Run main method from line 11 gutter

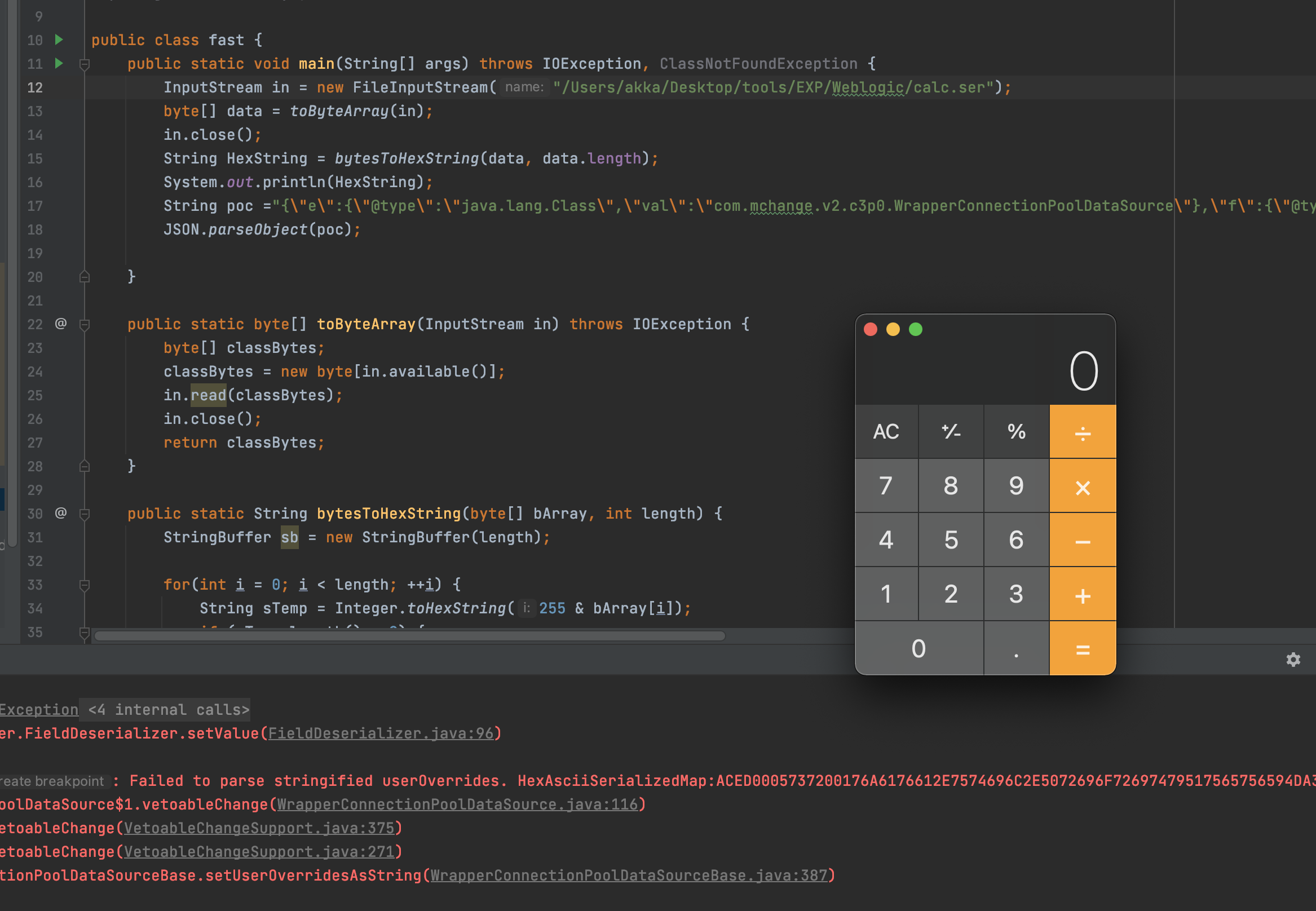pyautogui.click(x=59, y=63)
